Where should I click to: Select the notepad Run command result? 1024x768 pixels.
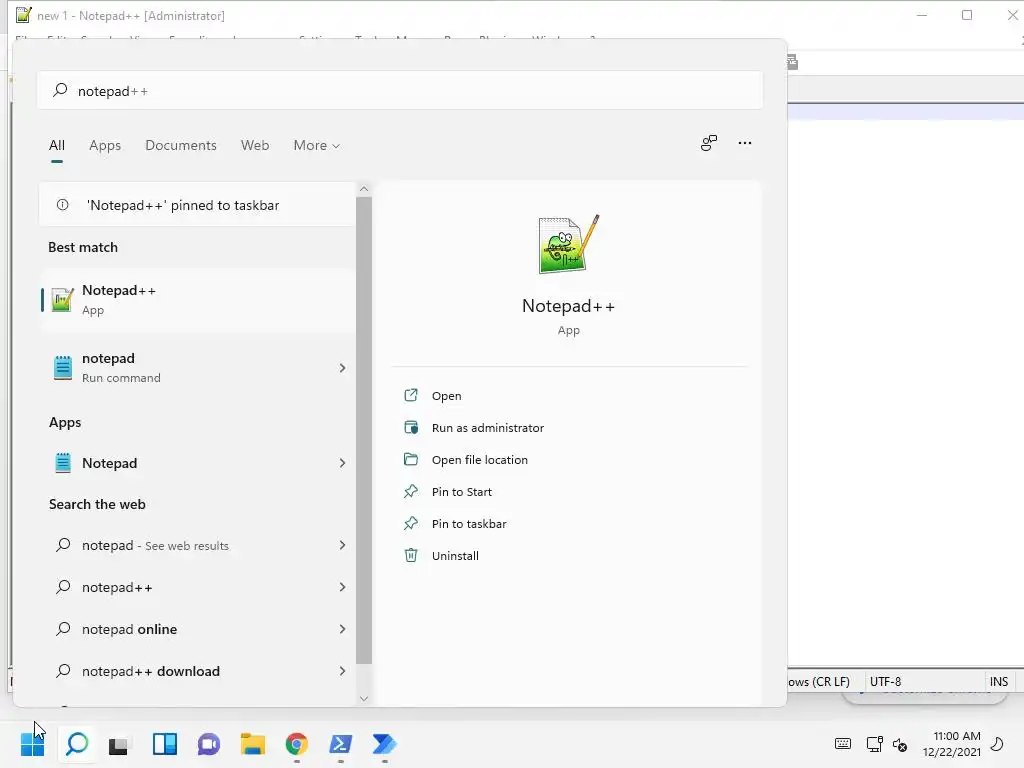(197, 368)
